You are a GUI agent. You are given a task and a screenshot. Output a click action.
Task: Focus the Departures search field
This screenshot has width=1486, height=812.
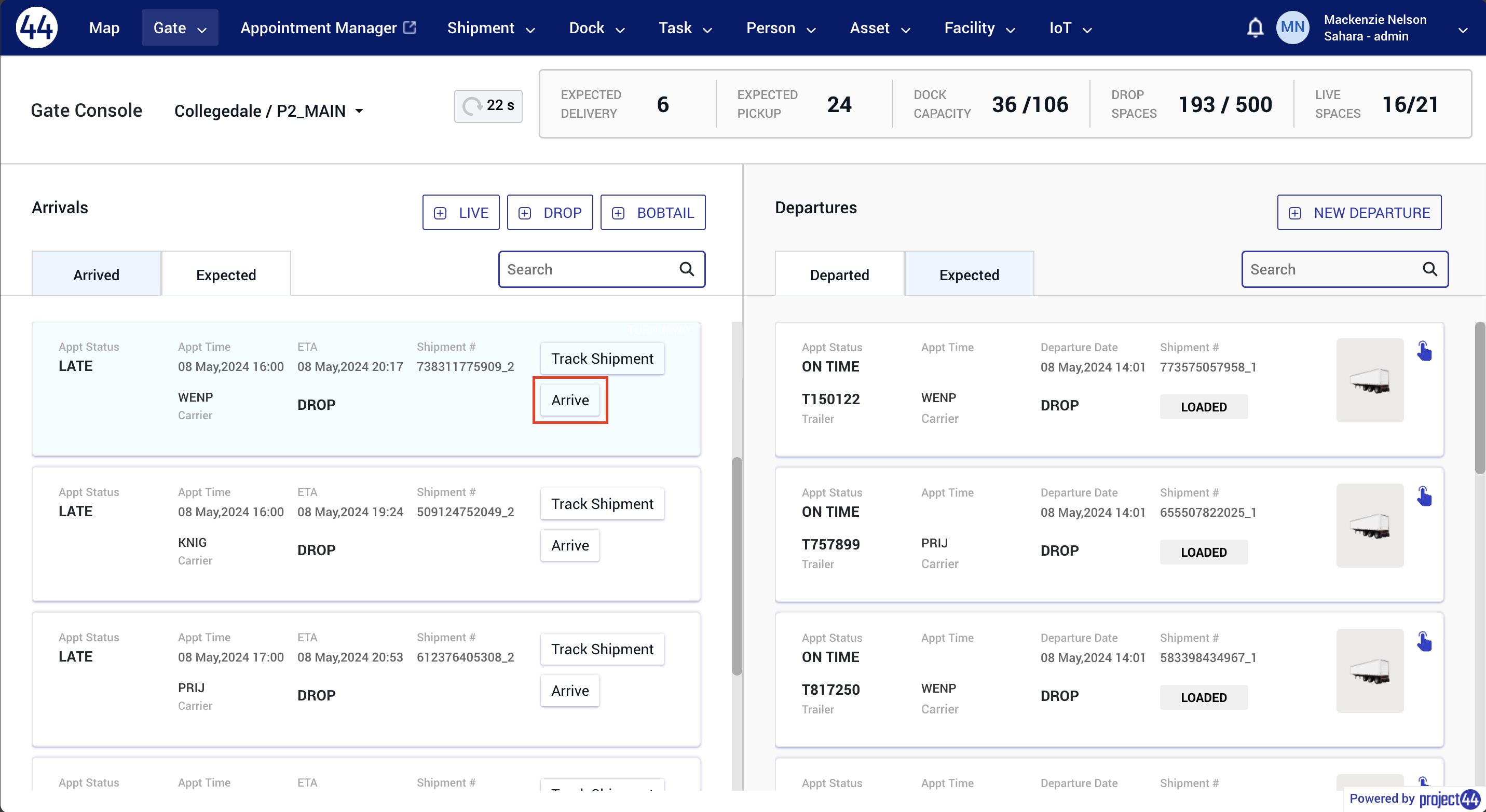point(1345,269)
